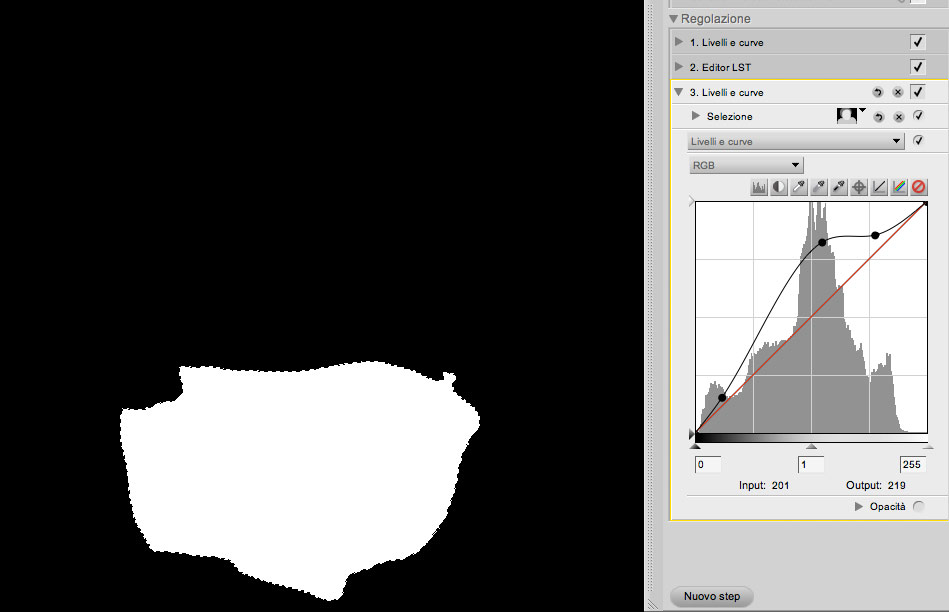The width and height of the screenshot is (949, 612).
Task: Reset step 3 Livelli e curve
Action: point(878,92)
